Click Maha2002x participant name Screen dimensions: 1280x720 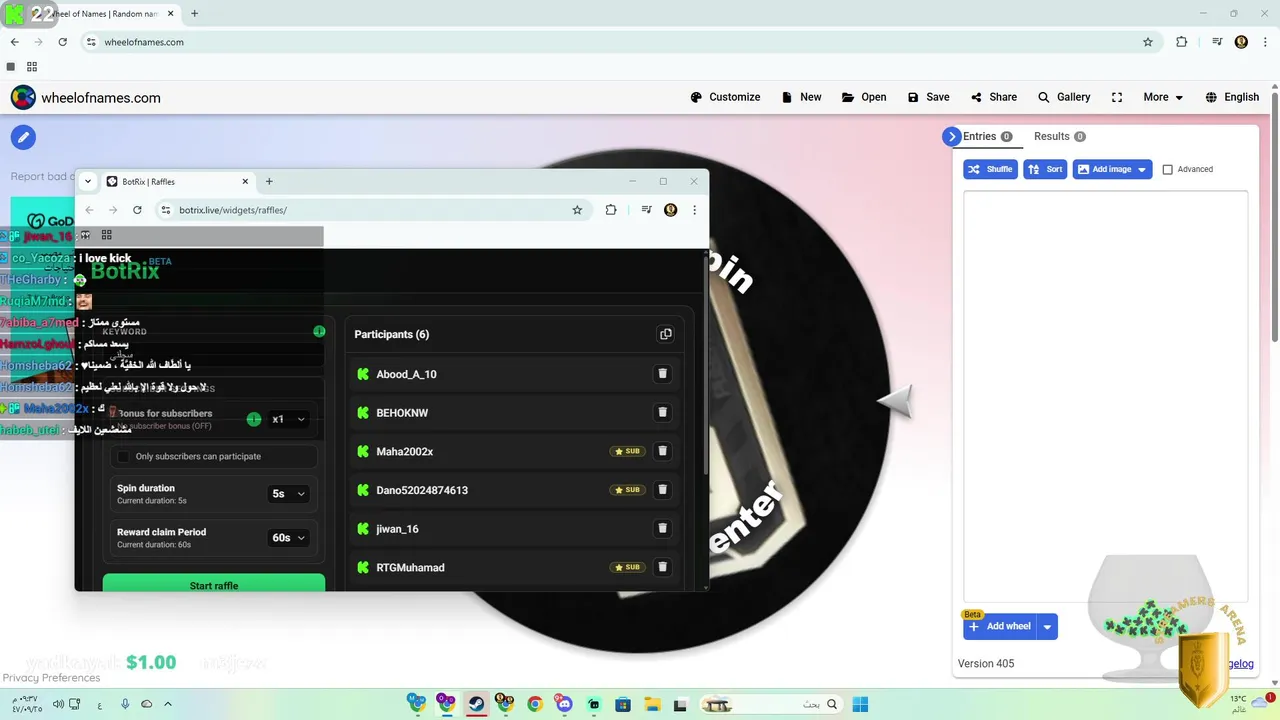pyautogui.click(x=405, y=452)
